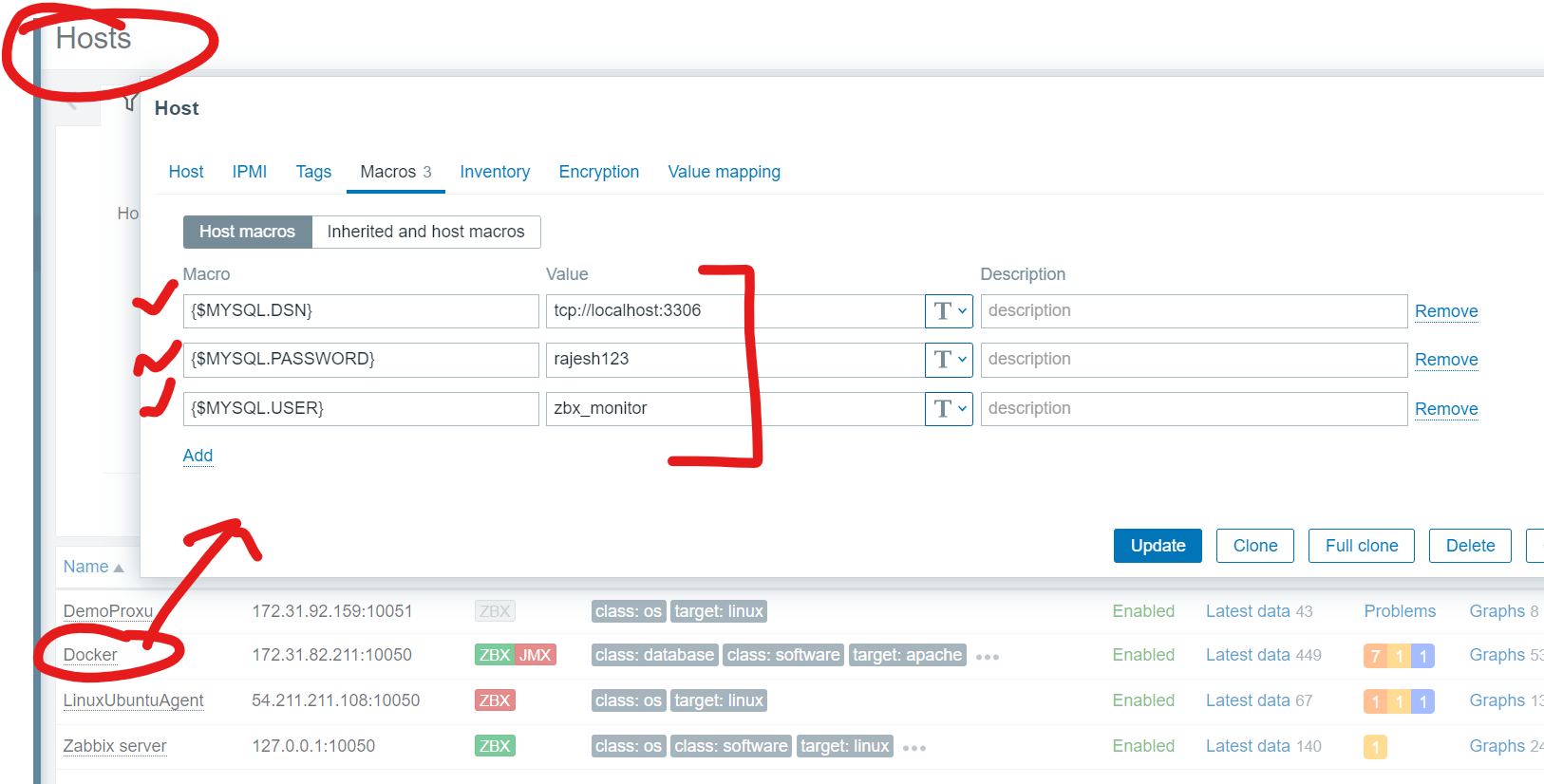The image size is (1544, 784).
Task: Remove the {$MYSQL.PASSWORD} macro
Action: pyautogui.click(x=1445, y=360)
